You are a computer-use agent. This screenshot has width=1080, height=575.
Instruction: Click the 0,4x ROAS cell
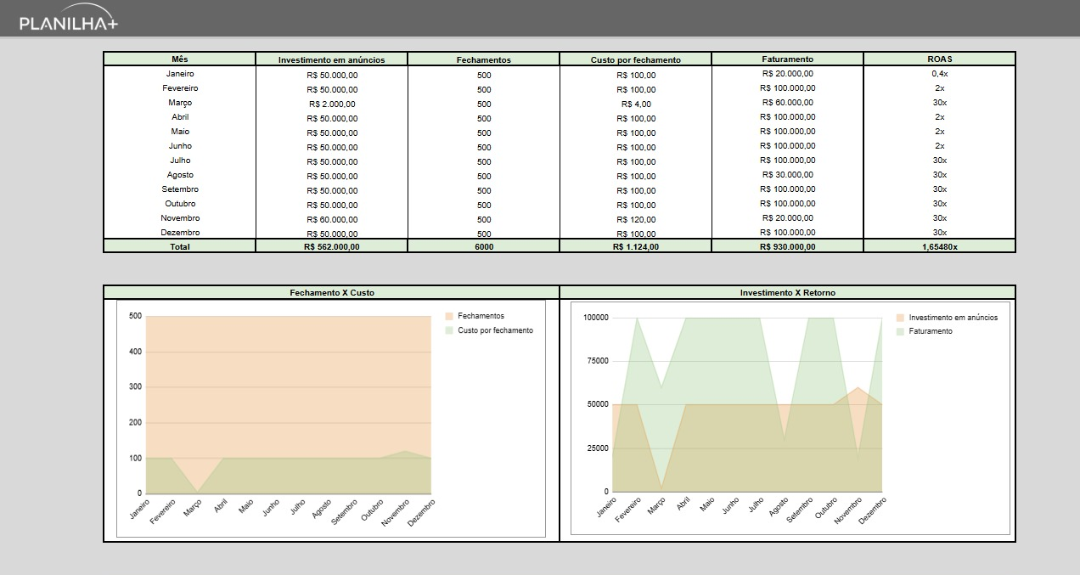pos(939,74)
